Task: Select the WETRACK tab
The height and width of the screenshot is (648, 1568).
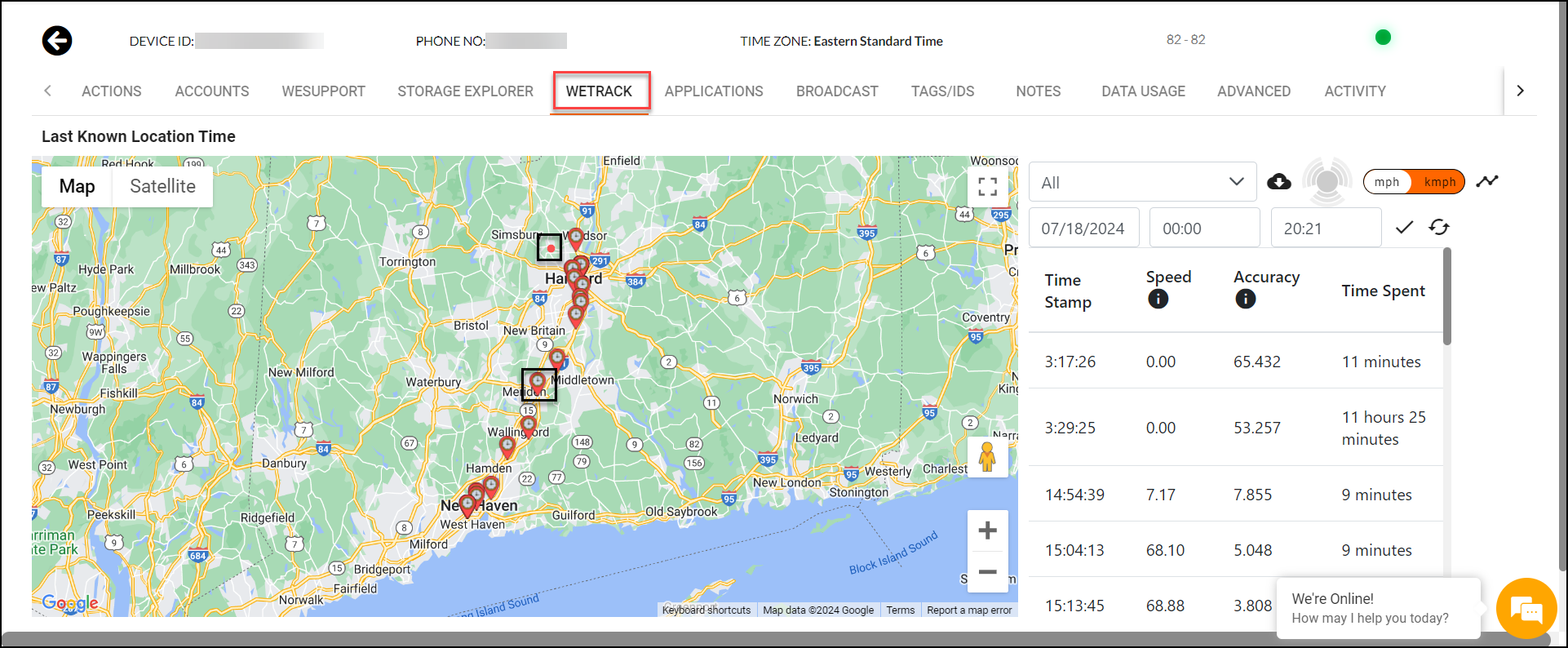Action: pyautogui.click(x=600, y=91)
